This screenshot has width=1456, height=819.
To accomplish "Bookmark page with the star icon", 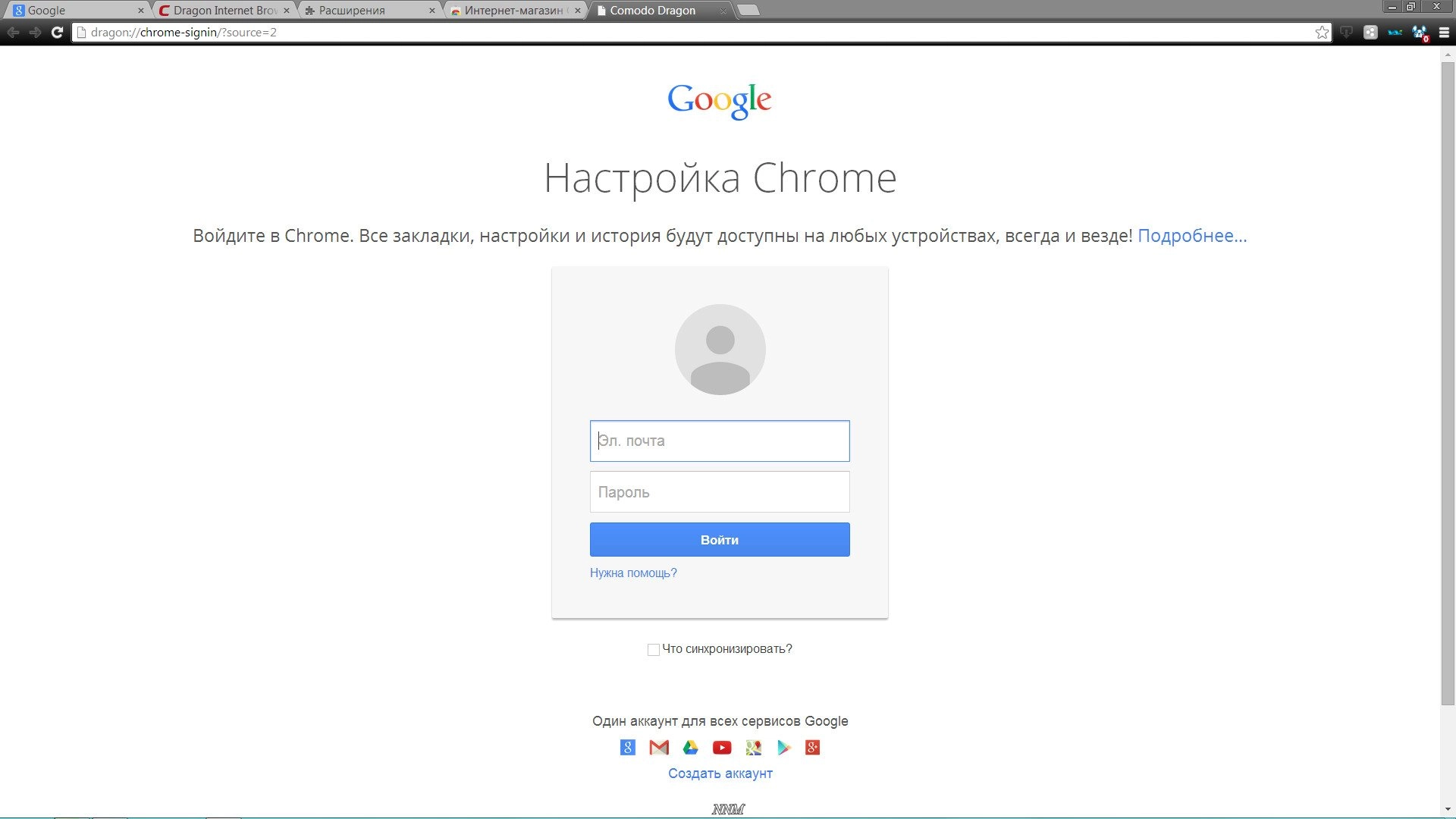I will (1322, 33).
